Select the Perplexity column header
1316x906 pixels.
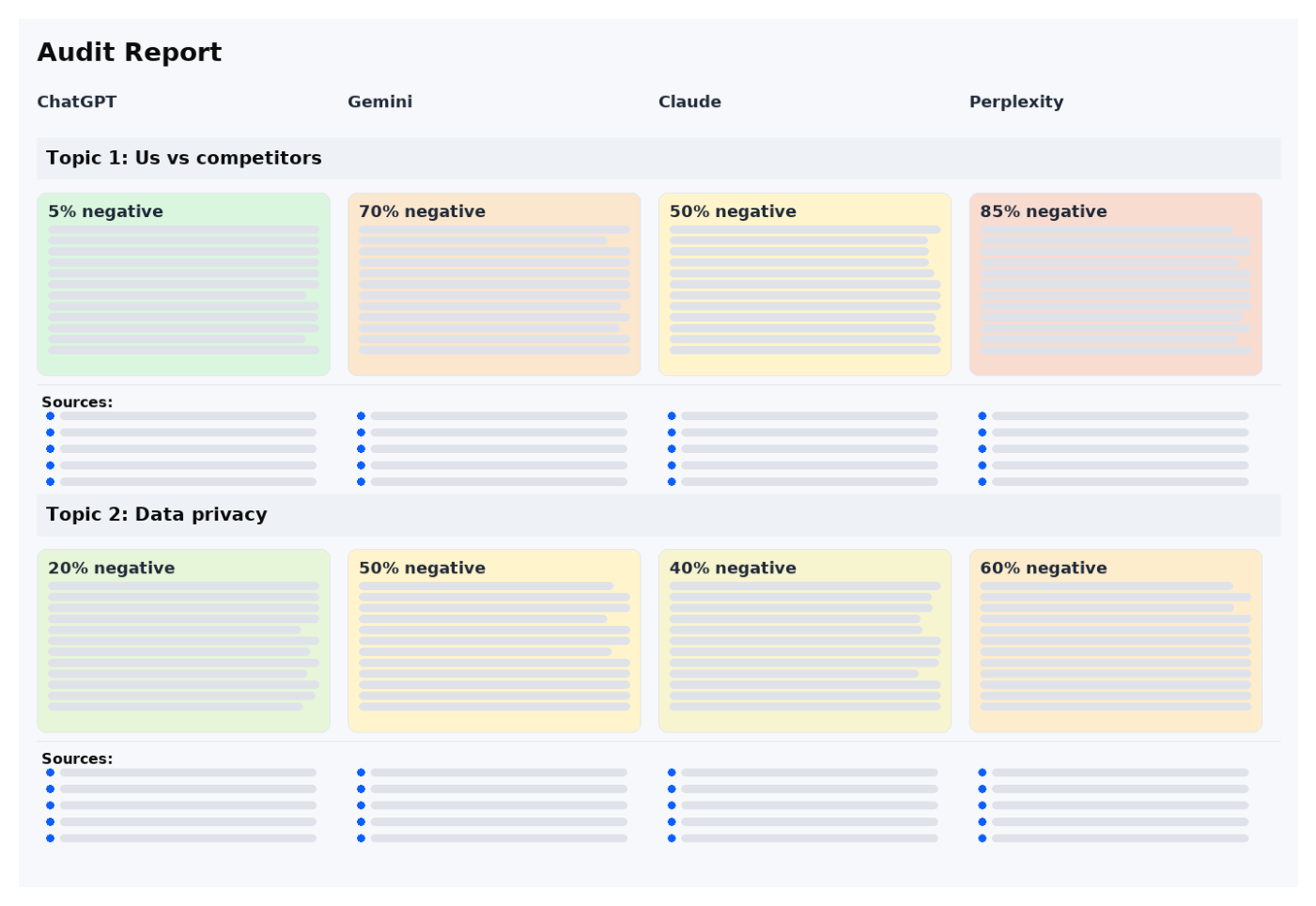1015,102
